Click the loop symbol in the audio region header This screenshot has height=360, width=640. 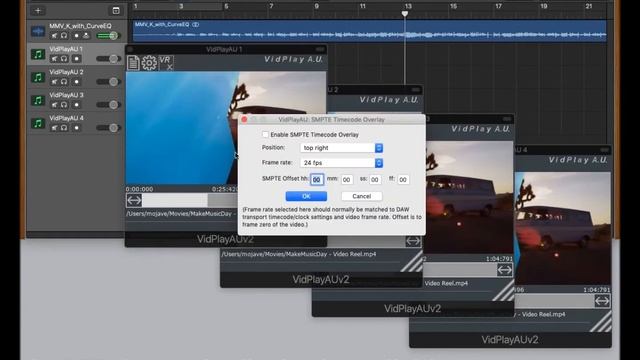196,24
